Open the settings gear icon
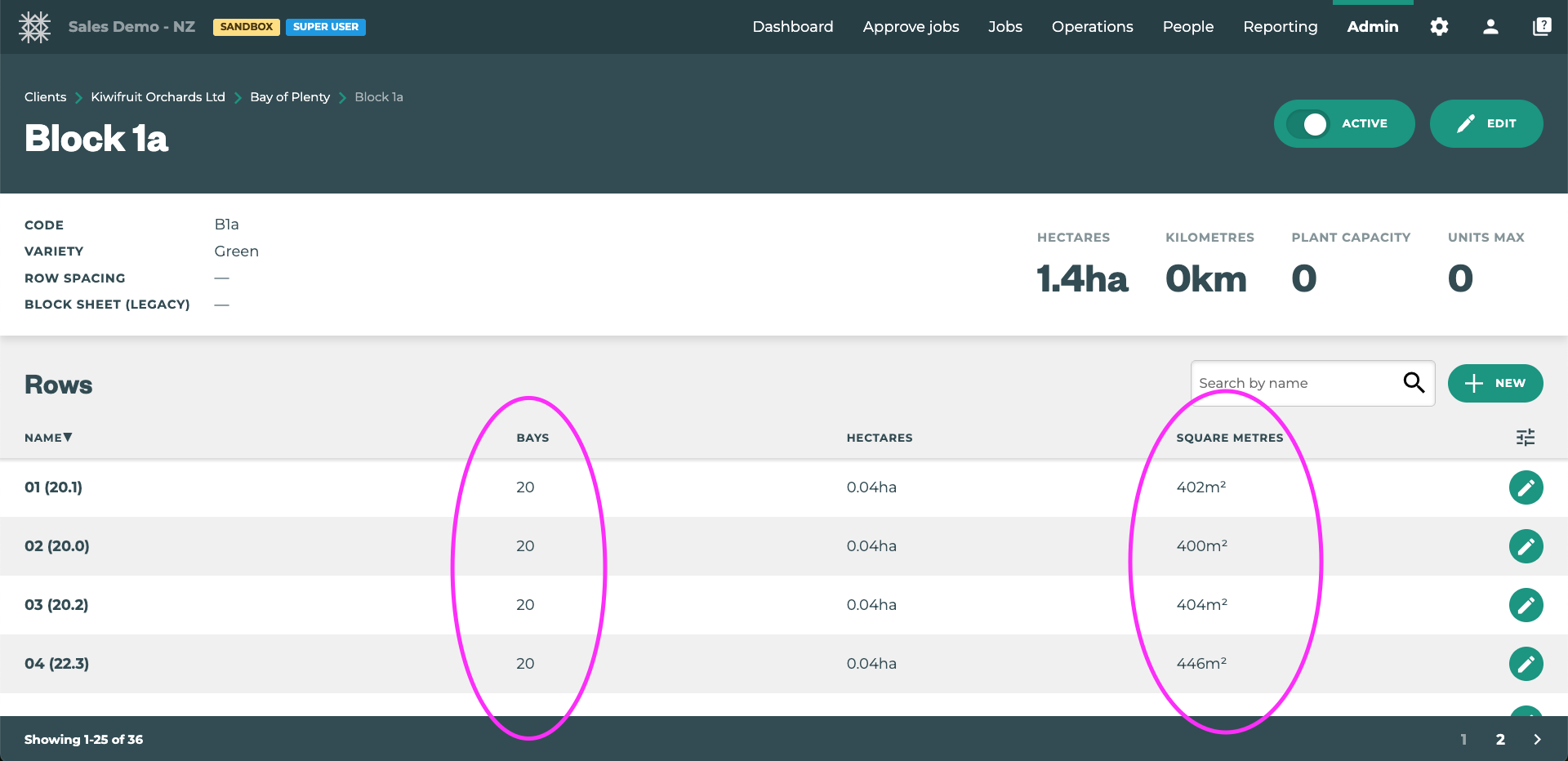Image resolution: width=1568 pixels, height=761 pixels. pos(1439,27)
